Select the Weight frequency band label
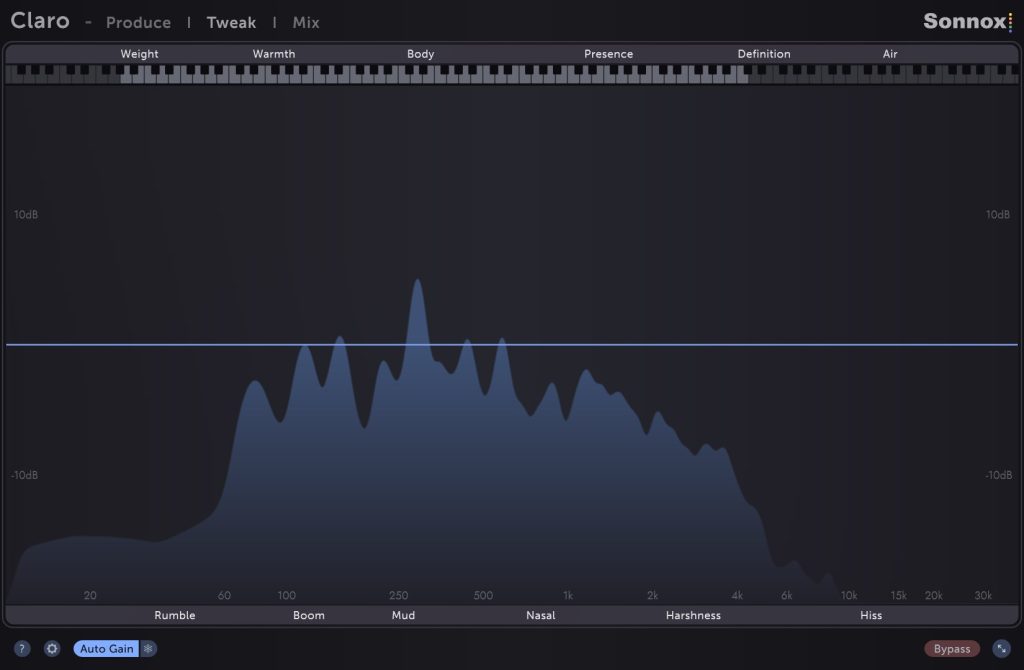Image resolution: width=1024 pixels, height=670 pixels. [x=139, y=54]
